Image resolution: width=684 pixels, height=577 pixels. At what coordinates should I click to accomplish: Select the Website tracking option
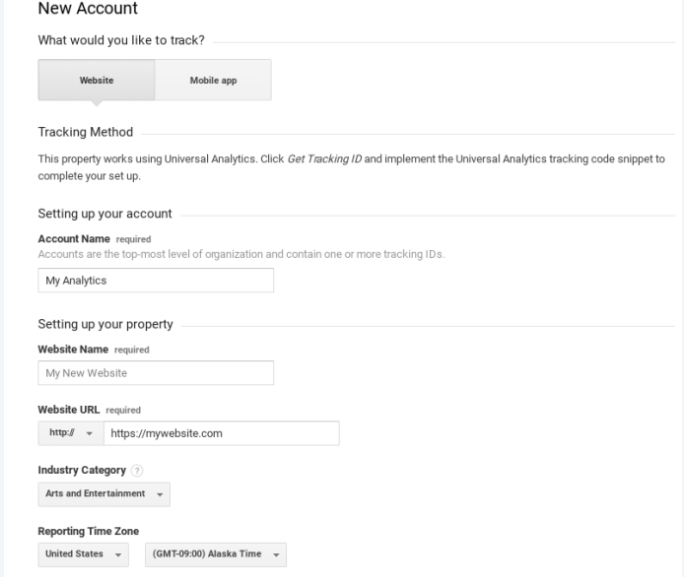[96, 82]
